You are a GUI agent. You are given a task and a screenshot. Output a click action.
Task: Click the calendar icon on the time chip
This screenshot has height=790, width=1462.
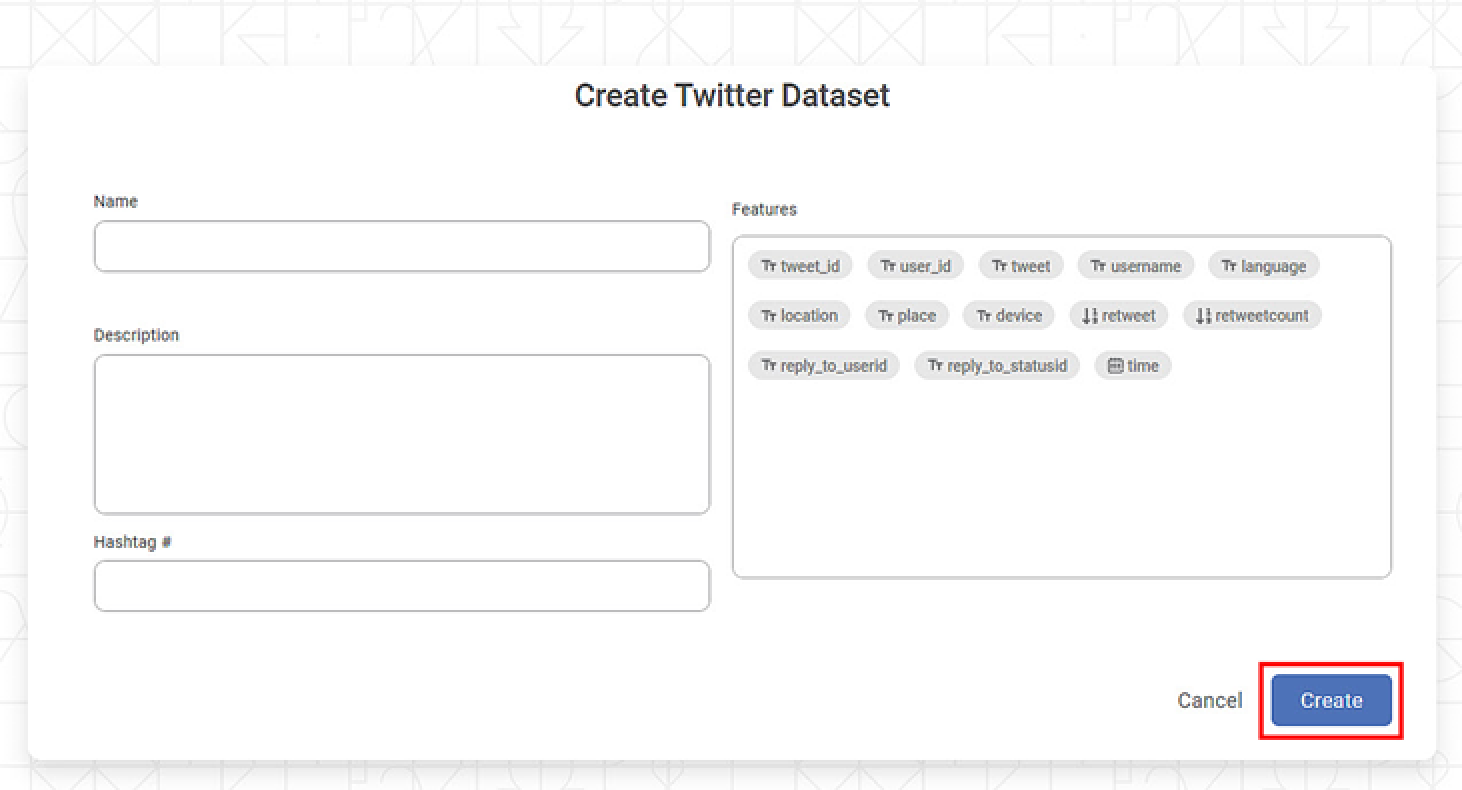pos(1115,365)
